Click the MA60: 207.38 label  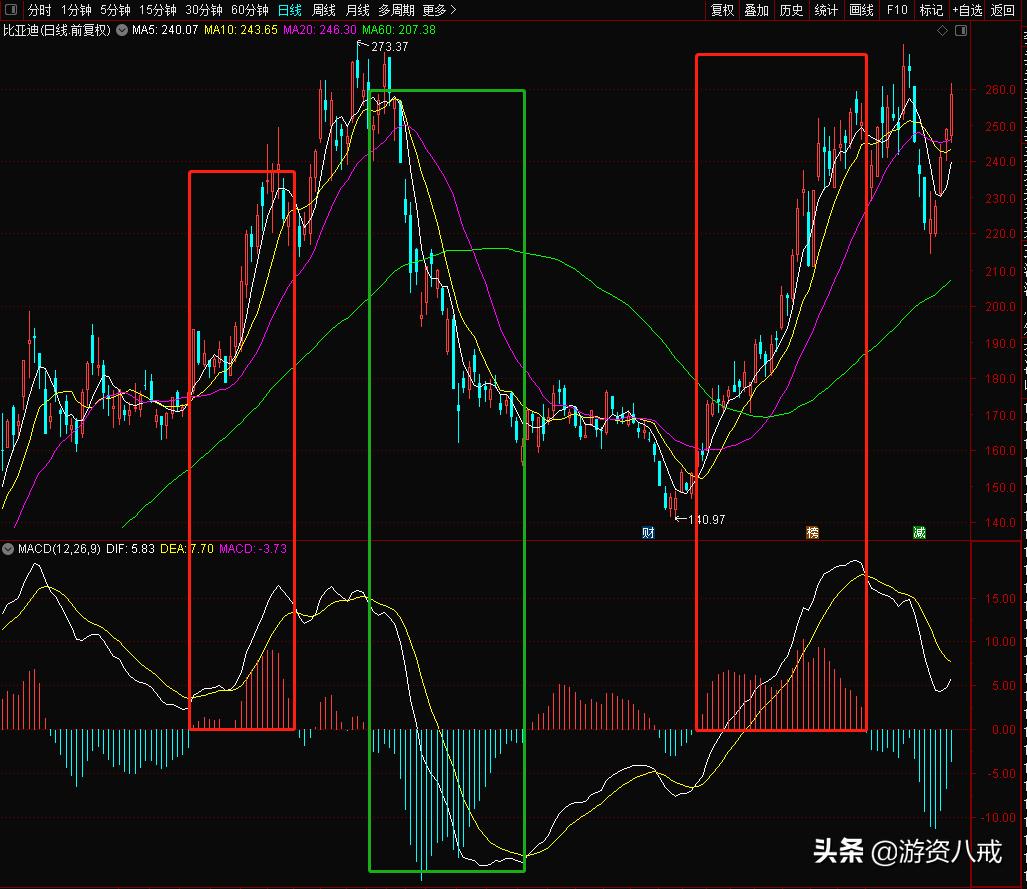[399, 30]
